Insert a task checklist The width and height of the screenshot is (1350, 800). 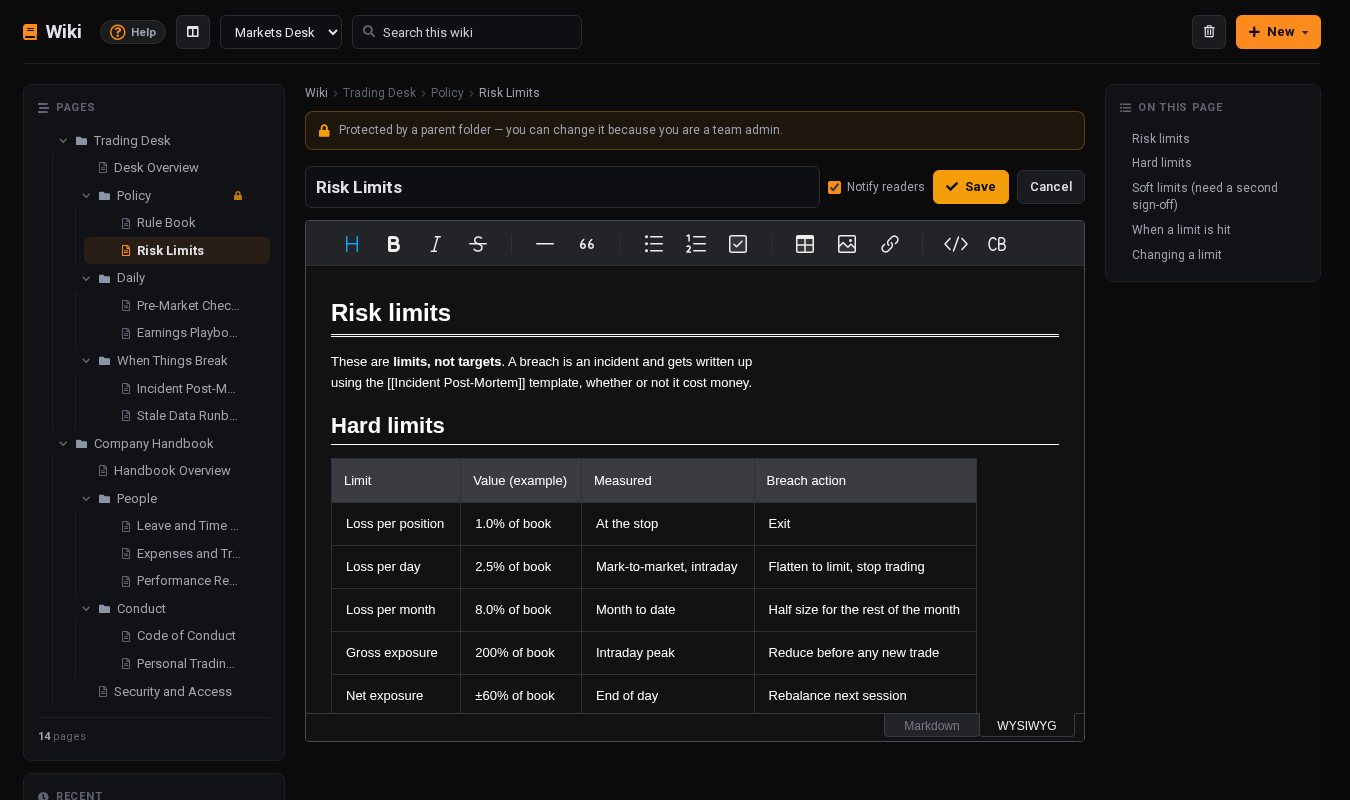[x=738, y=244]
